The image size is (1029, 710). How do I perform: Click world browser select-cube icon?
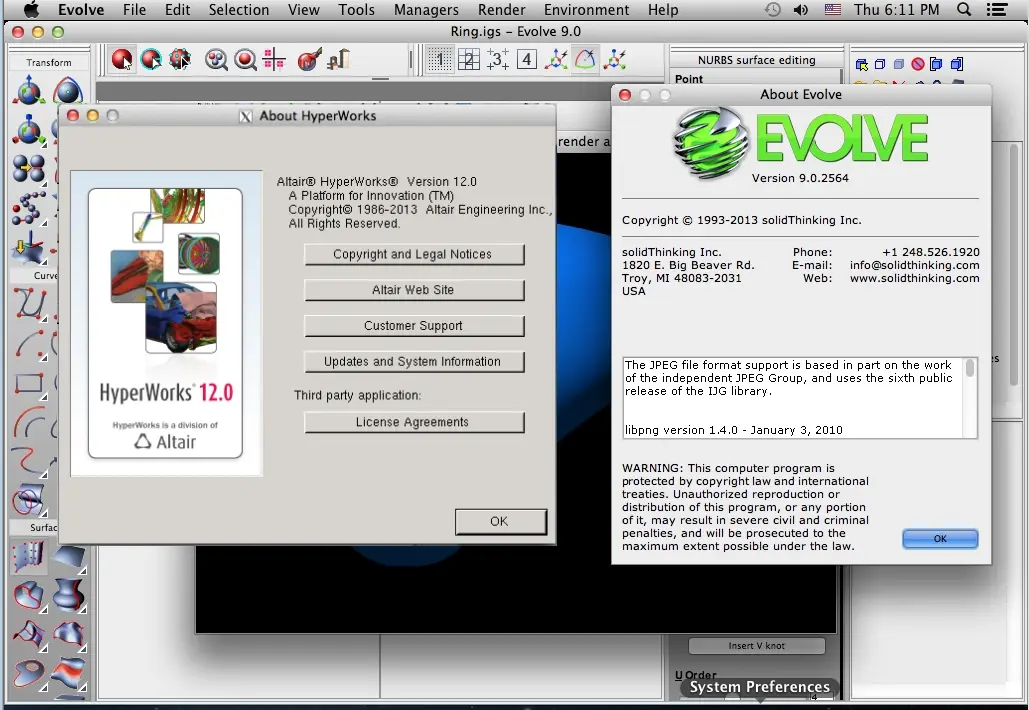click(x=862, y=64)
